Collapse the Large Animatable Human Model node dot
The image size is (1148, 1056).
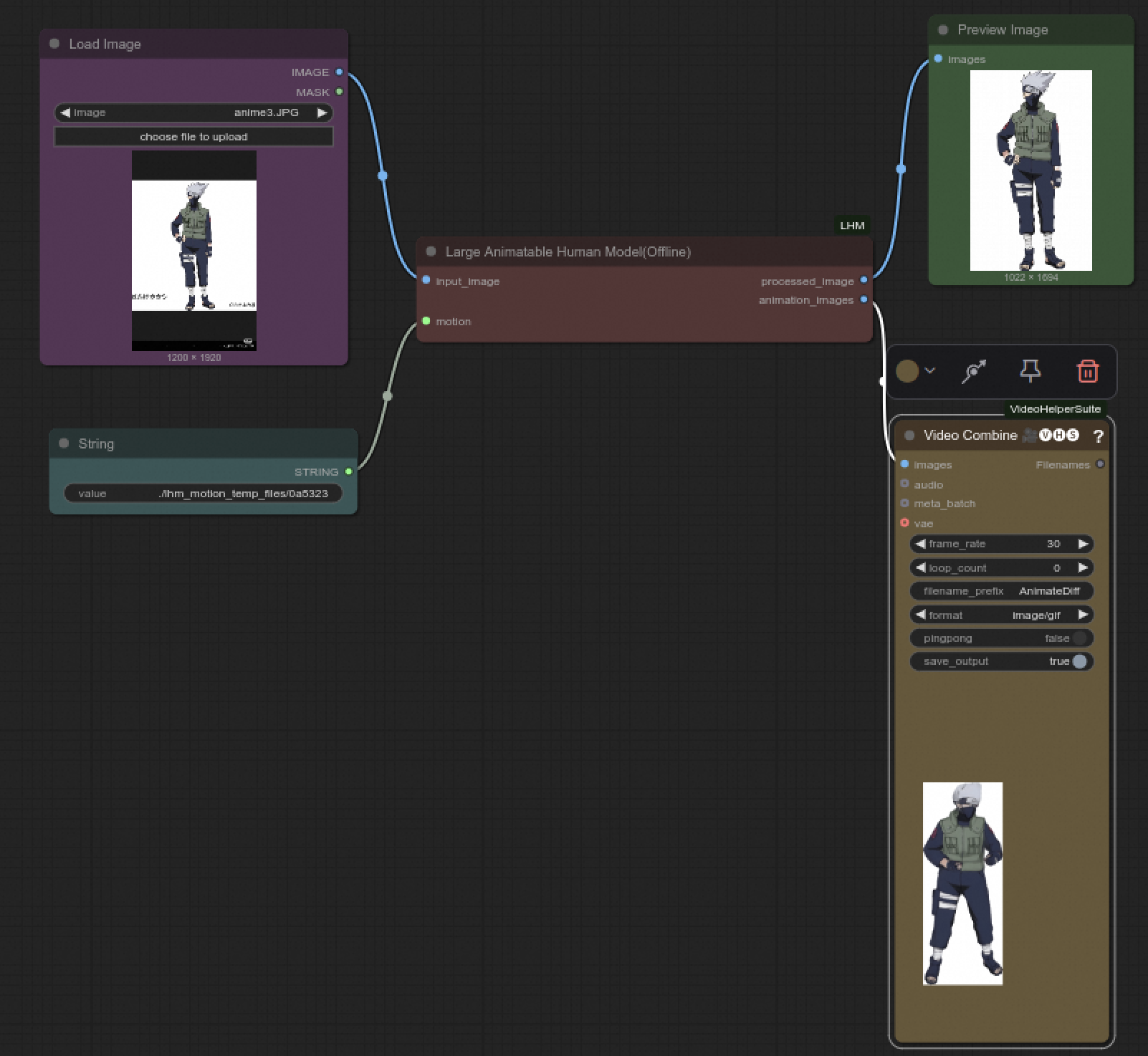click(x=431, y=251)
